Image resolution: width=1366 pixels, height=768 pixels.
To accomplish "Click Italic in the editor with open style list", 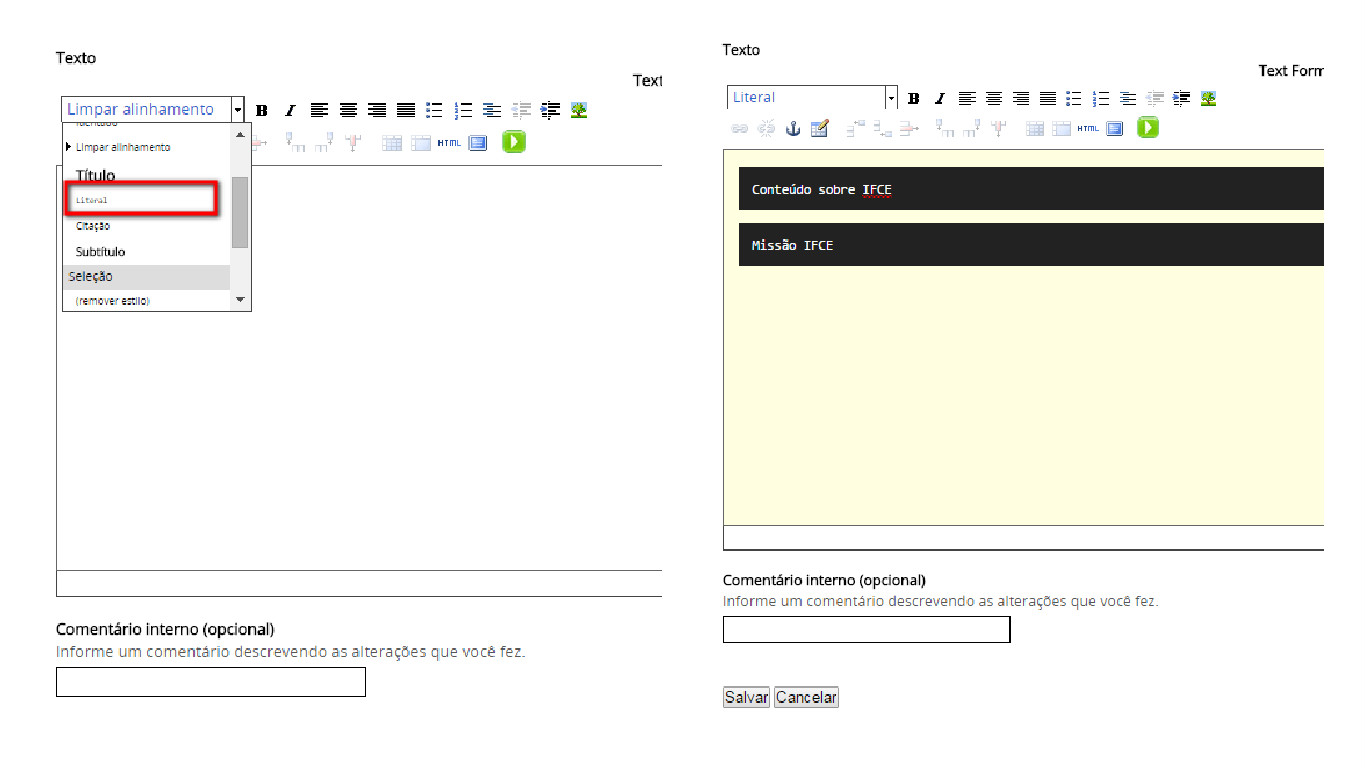I will 290,110.
